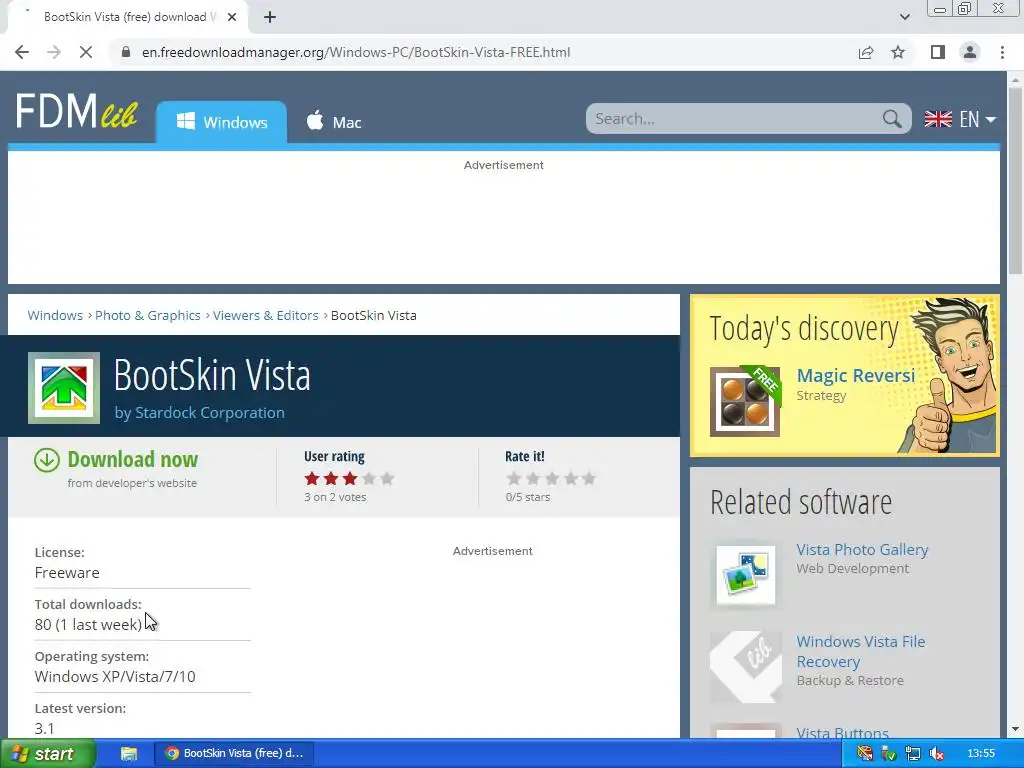This screenshot has width=1024, height=768.
Task: Go back to the previous page
Action: coord(22,52)
